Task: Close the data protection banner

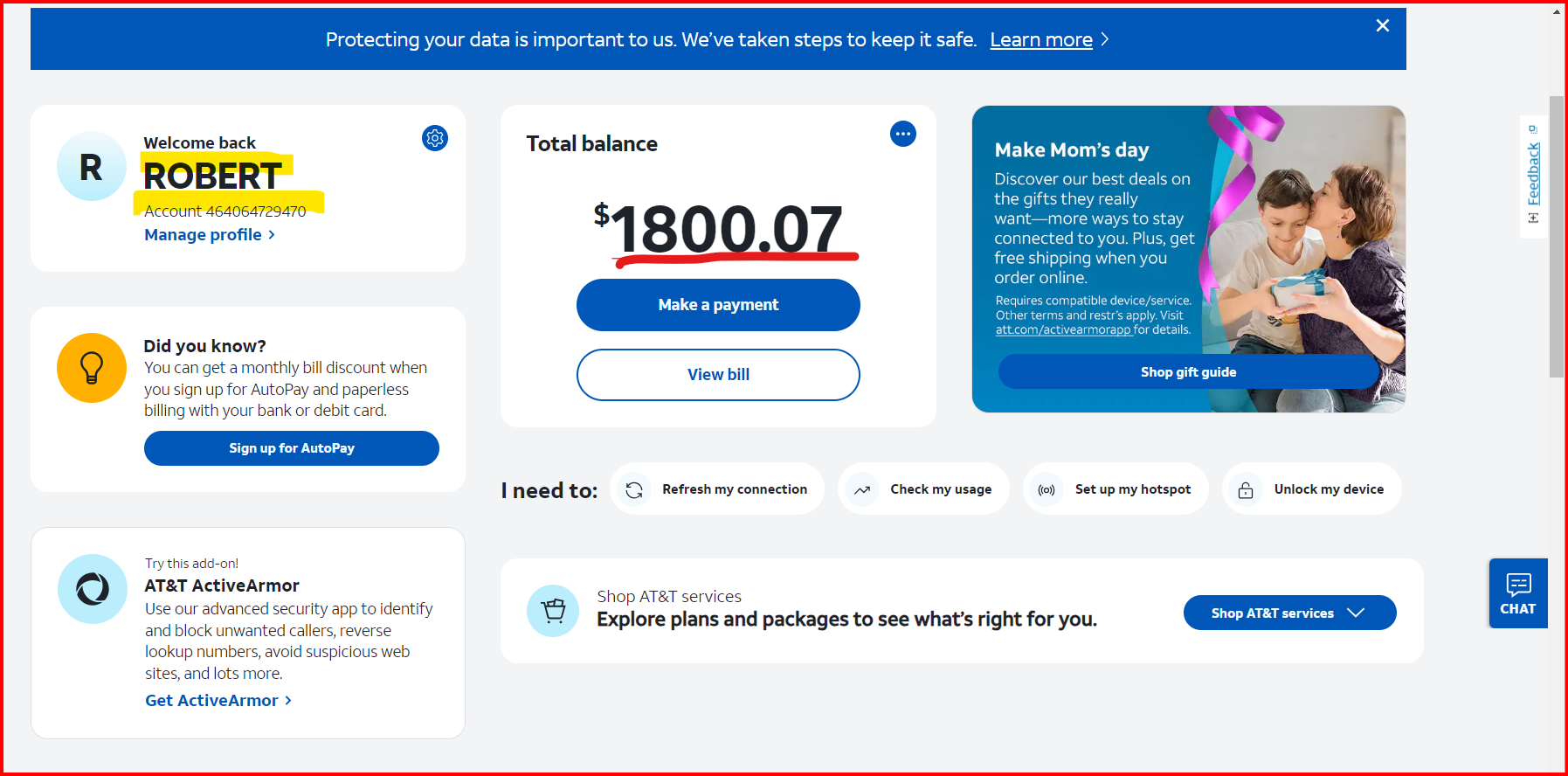Action: pyautogui.click(x=1383, y=25)
